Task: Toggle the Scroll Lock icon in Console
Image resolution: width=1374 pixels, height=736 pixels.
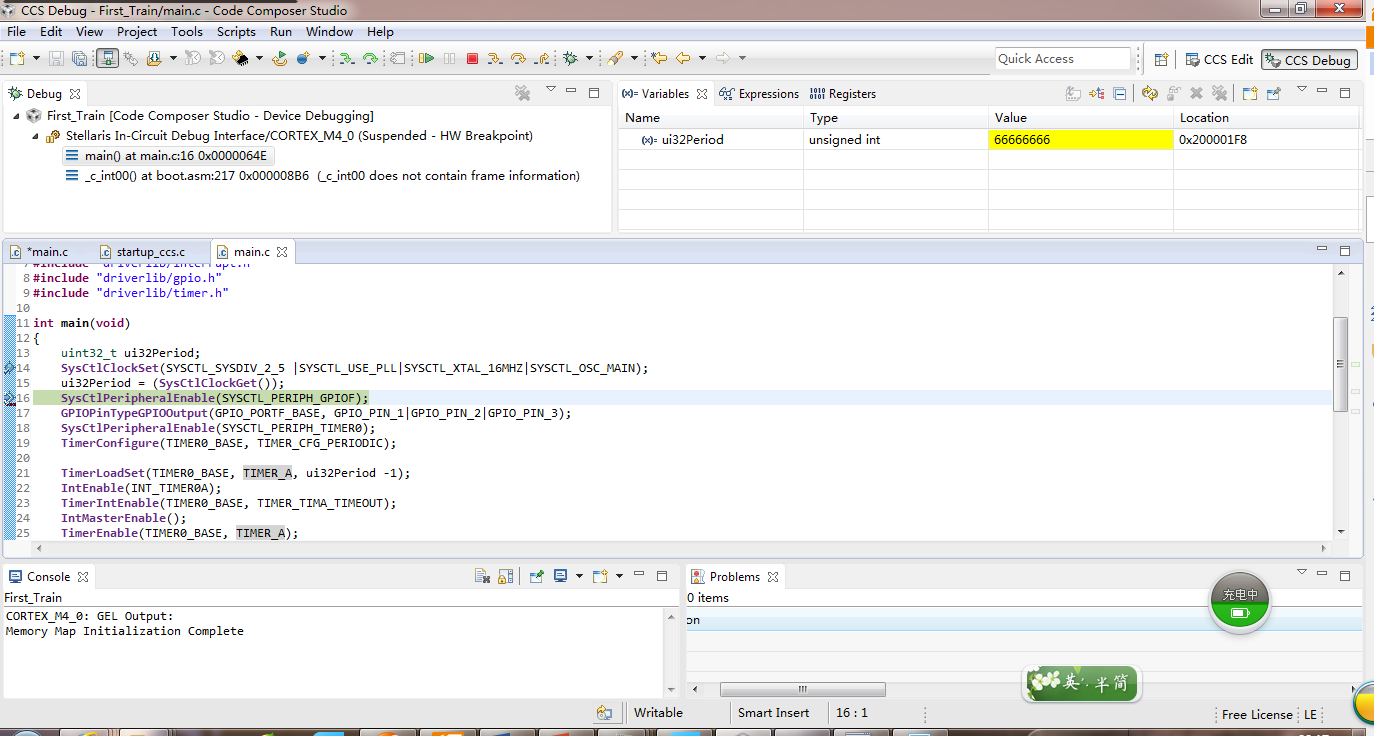Action: [506, 576]
